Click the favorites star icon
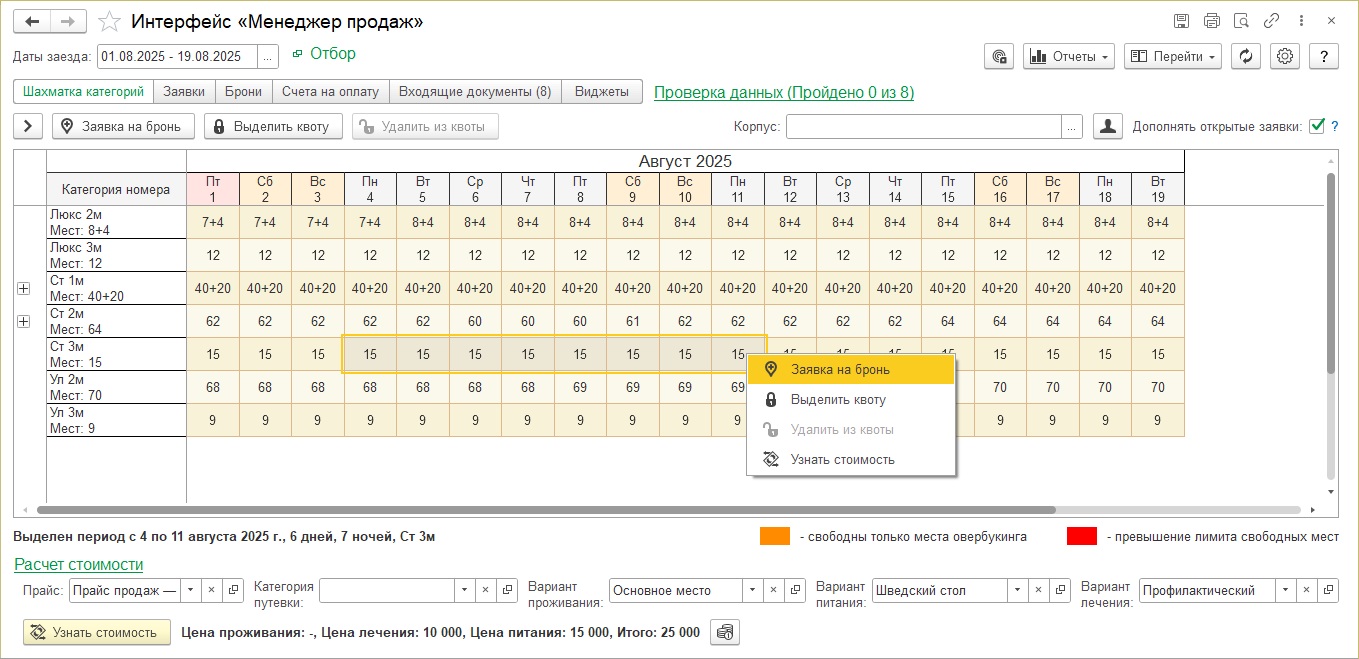The image size is (1359, 659). tap(111, 21)
